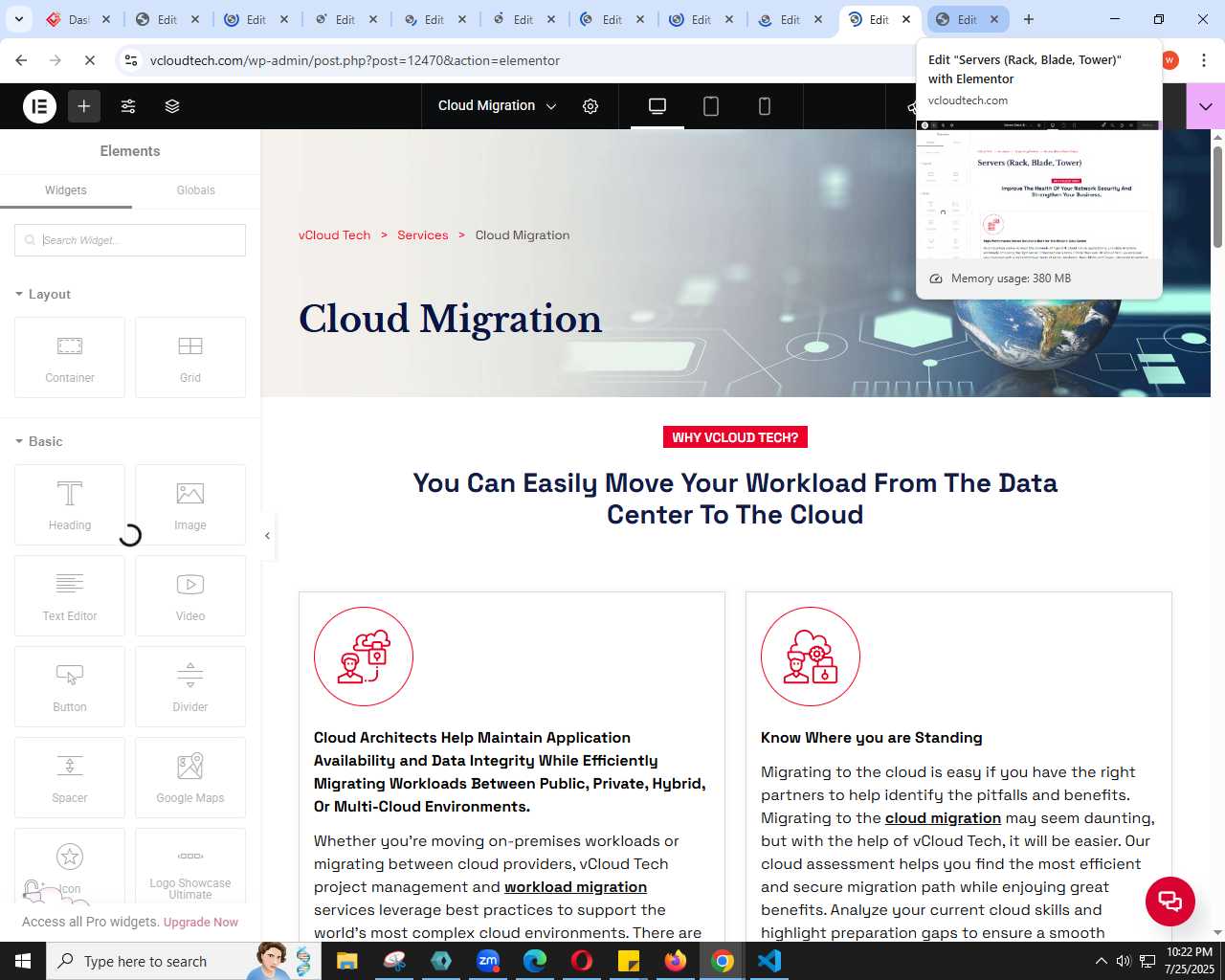Viewport: 1225px width, 980px height.
Task: Select the Button widget
Action: (x=70, y=687)
